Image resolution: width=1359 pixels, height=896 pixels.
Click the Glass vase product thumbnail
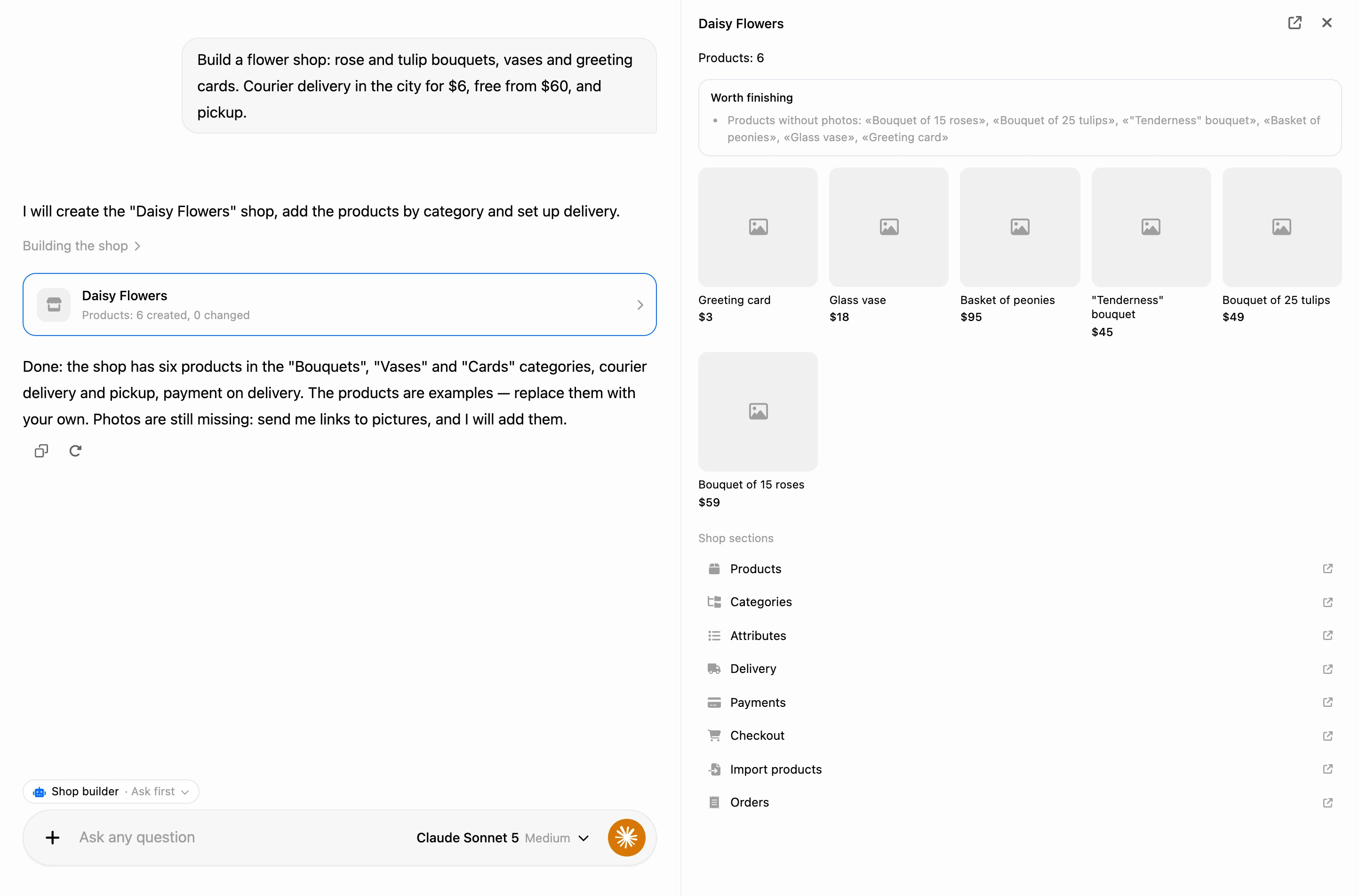(888, 227)
